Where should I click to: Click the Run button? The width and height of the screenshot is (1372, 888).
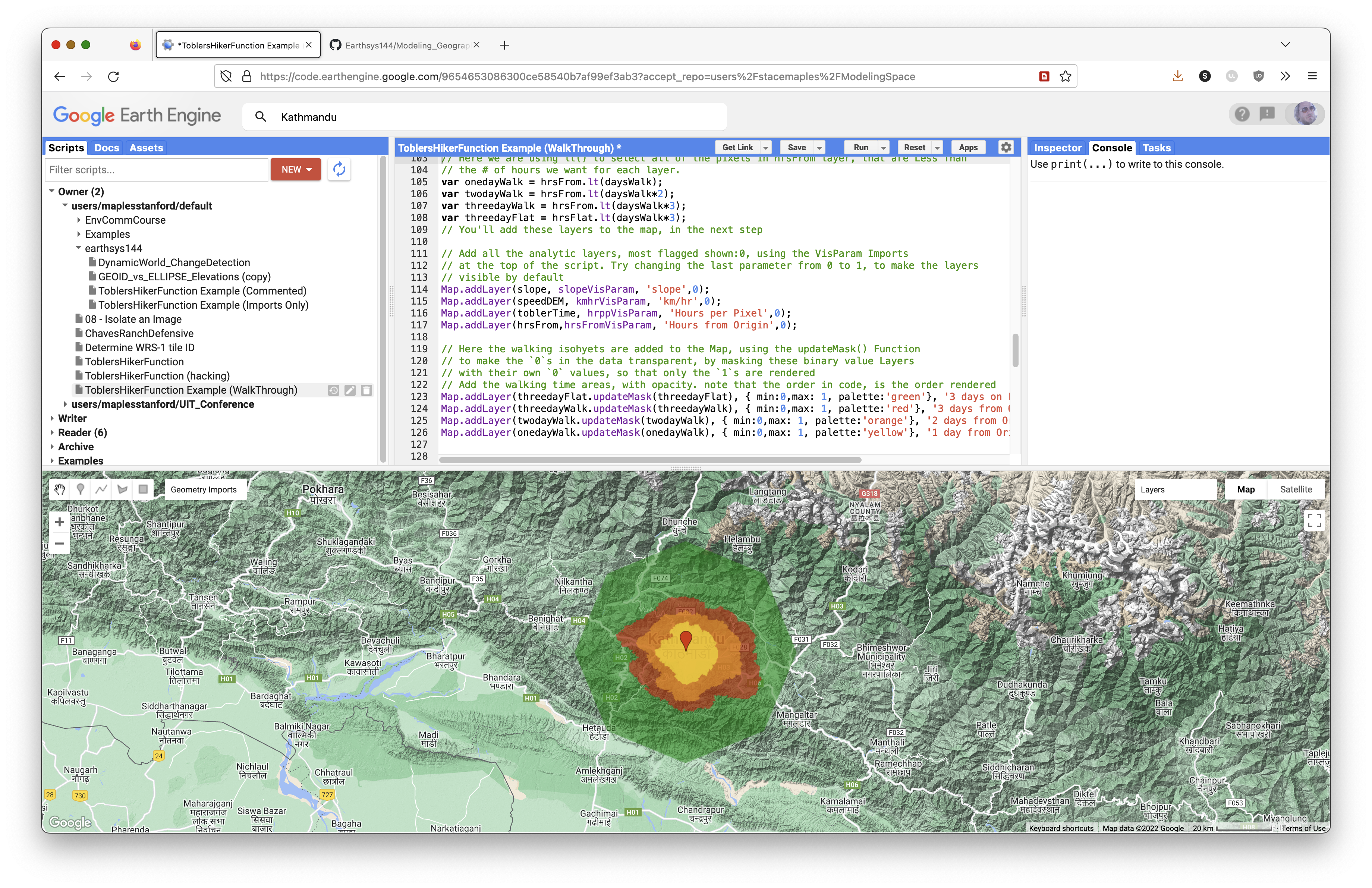[861, 148]
